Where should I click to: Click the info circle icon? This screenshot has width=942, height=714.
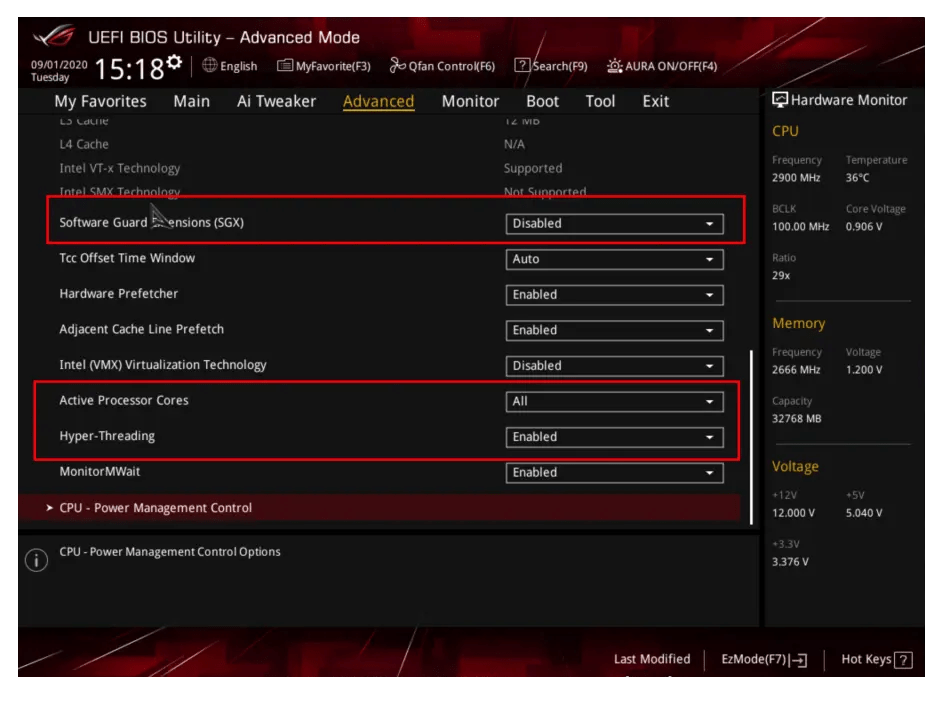[x=37, y=560]
